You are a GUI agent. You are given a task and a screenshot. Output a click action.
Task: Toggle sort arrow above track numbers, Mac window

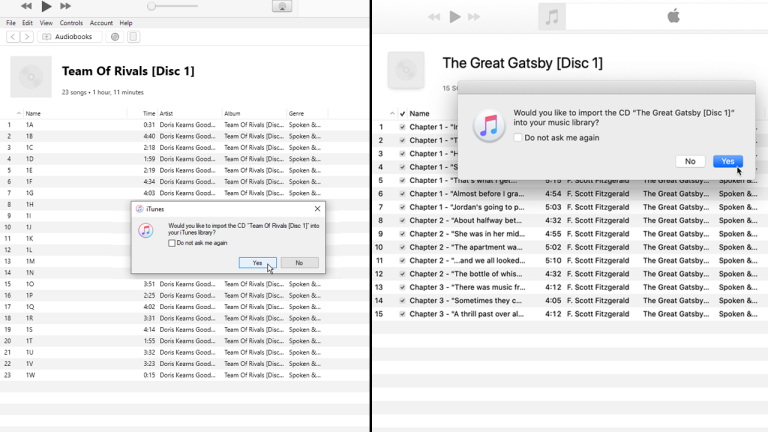point(392,114)
